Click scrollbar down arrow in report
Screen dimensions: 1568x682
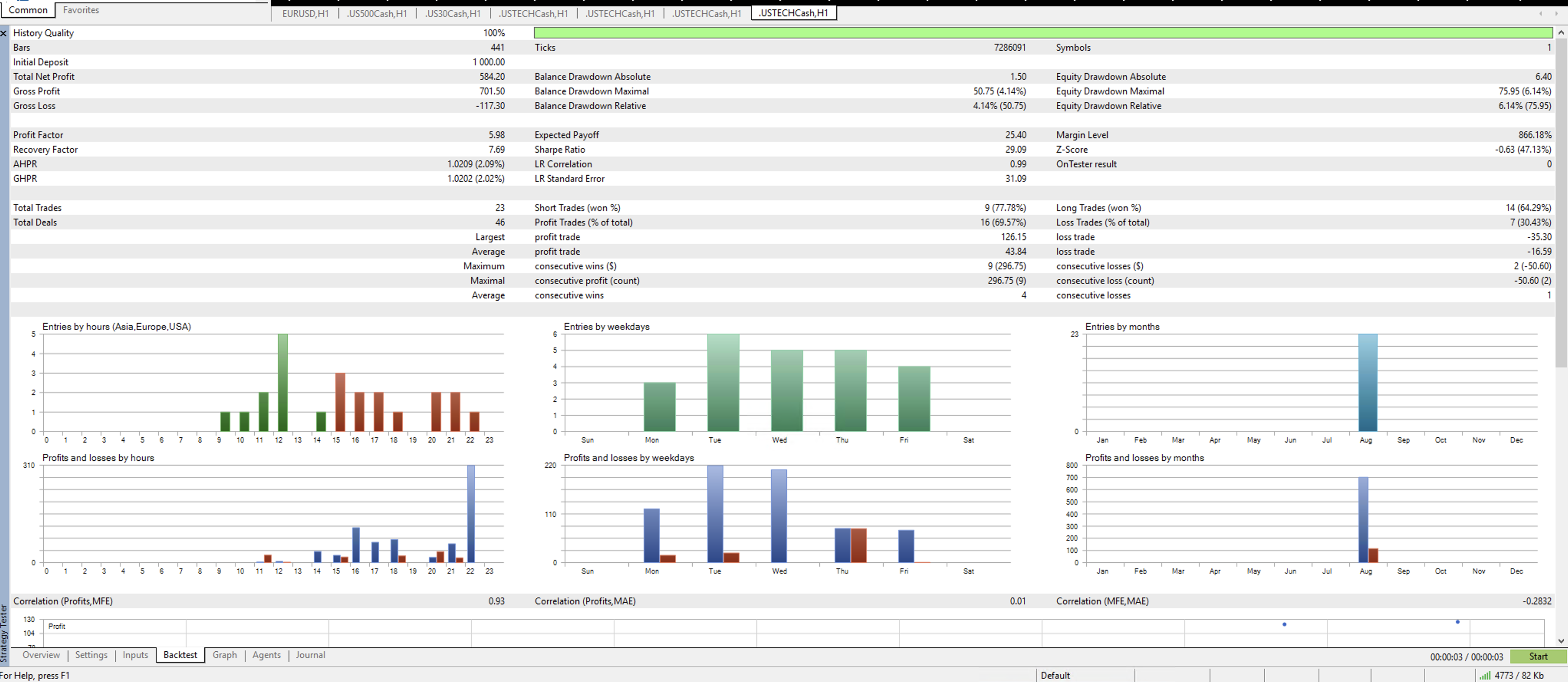point(1561,641)
